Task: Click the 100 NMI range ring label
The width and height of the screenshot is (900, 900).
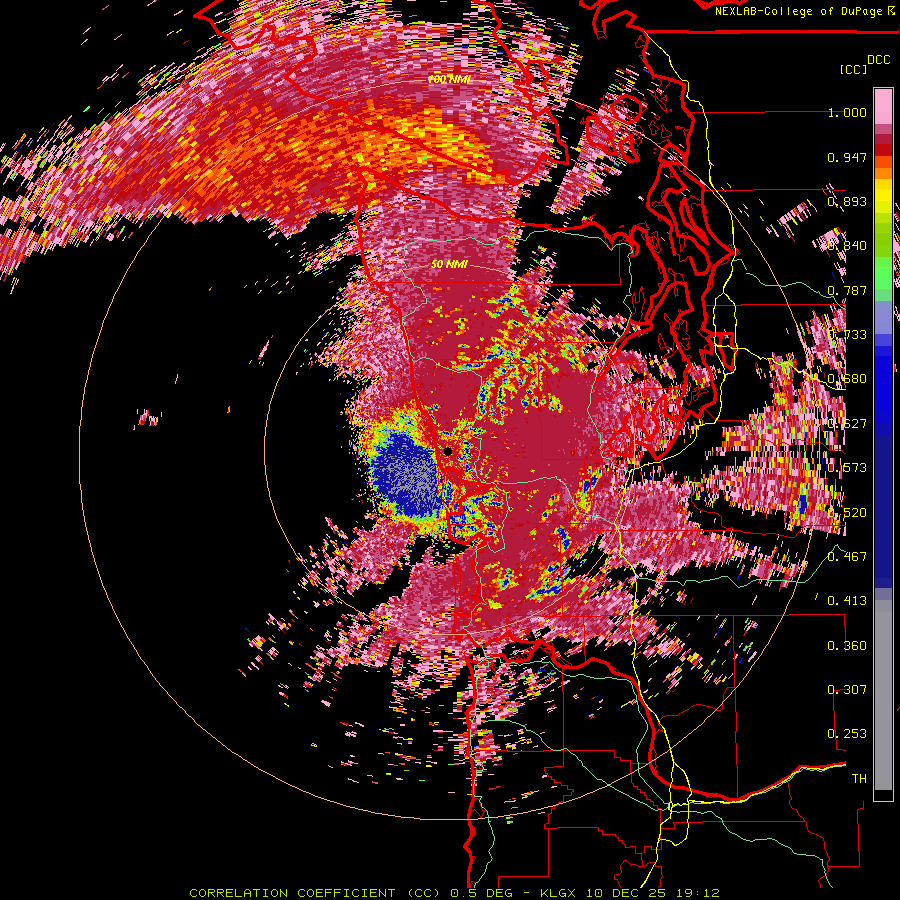Action: pyautogui.click(x=449, y=79)
